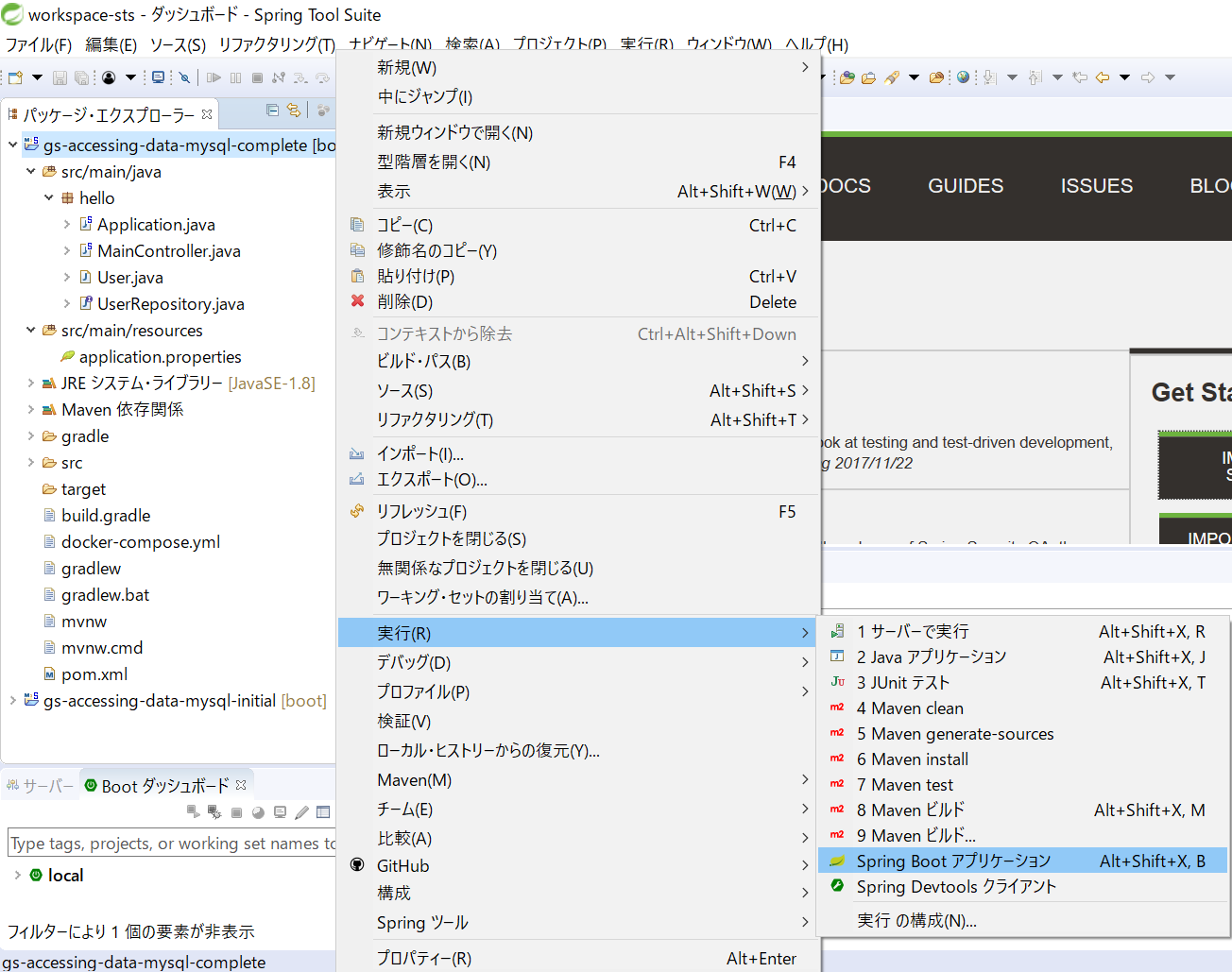Click the yellow back navigation arrow
Screen dimensions: 1232x972
click(1102, 77)
